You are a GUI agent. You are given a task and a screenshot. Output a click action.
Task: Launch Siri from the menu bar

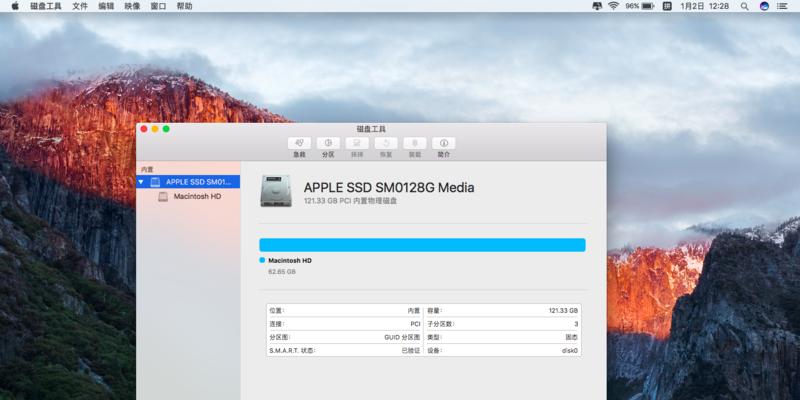click(x=764, y=6)
